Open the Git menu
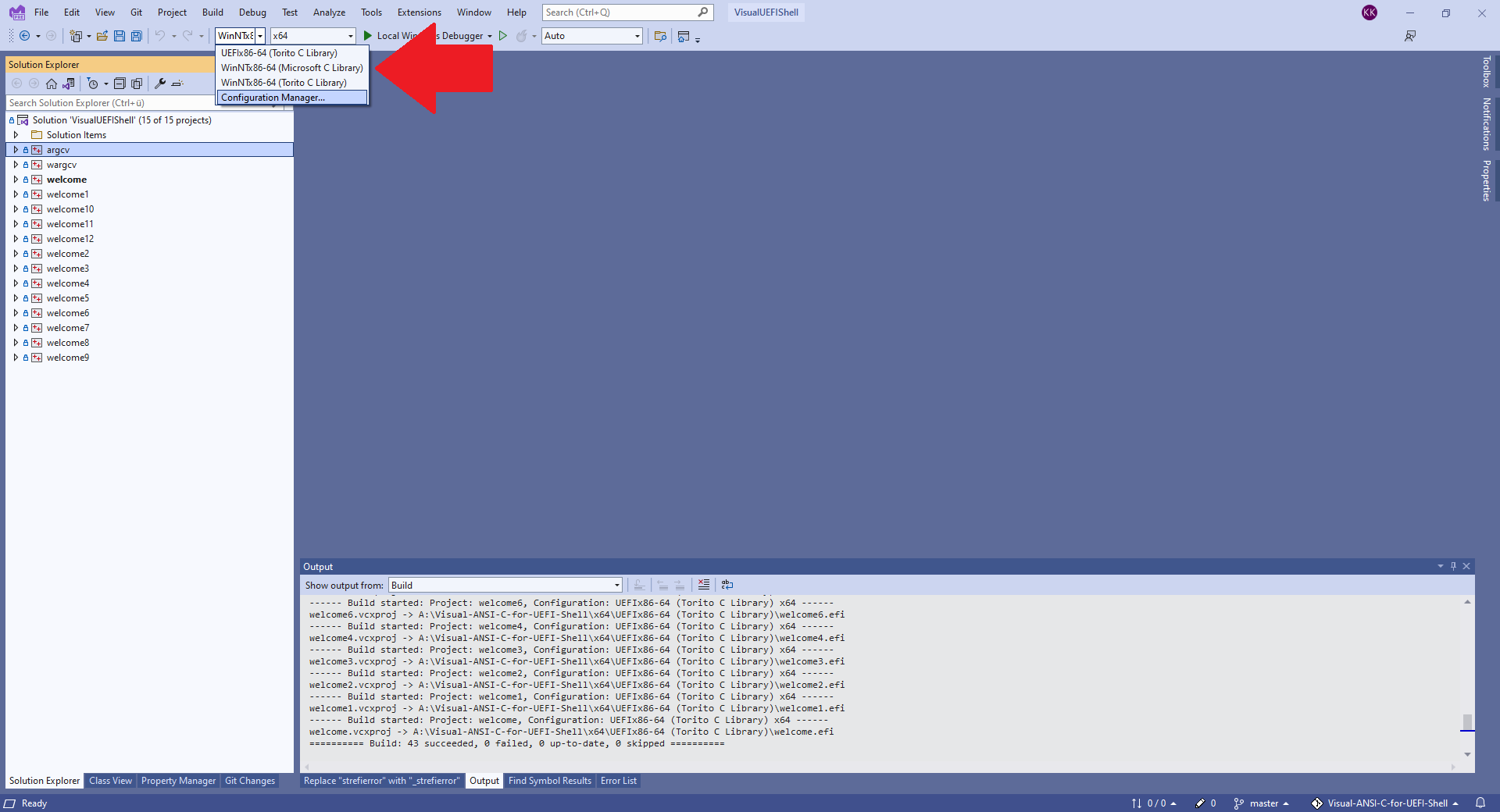The image size is (1500, 812). pos(137,12)
